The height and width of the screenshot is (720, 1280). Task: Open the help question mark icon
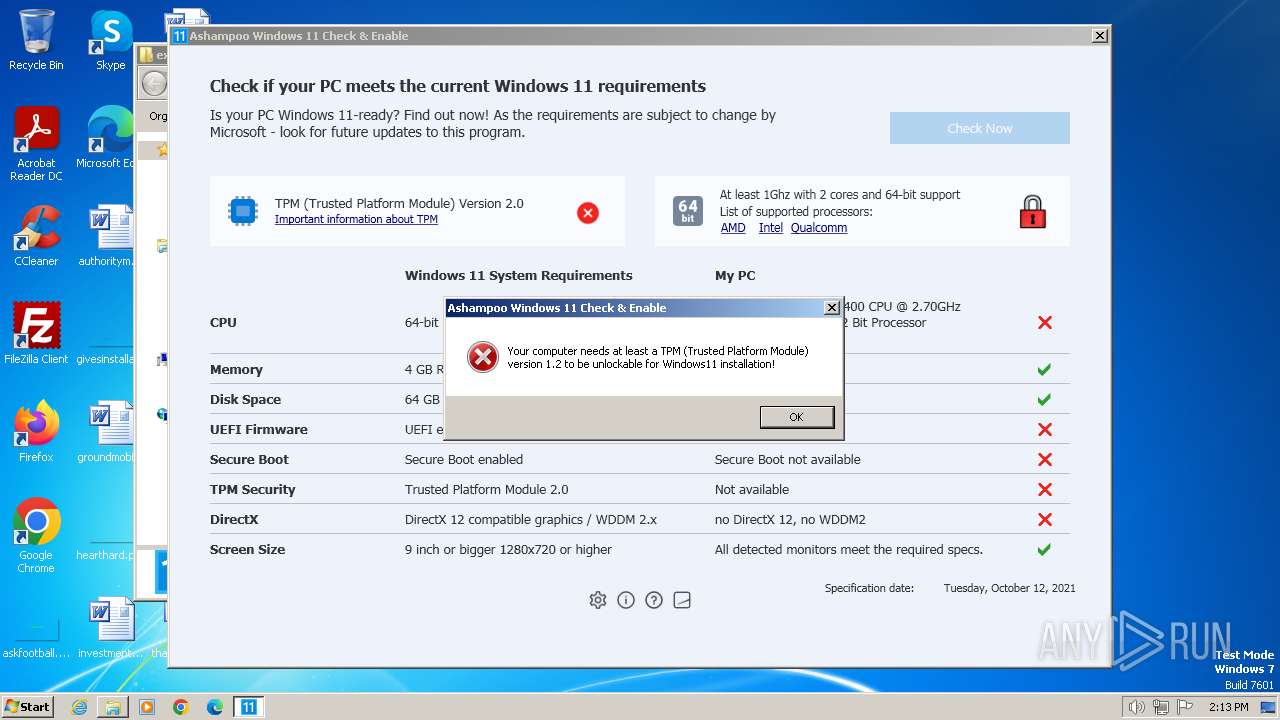(x=654, y=600)
